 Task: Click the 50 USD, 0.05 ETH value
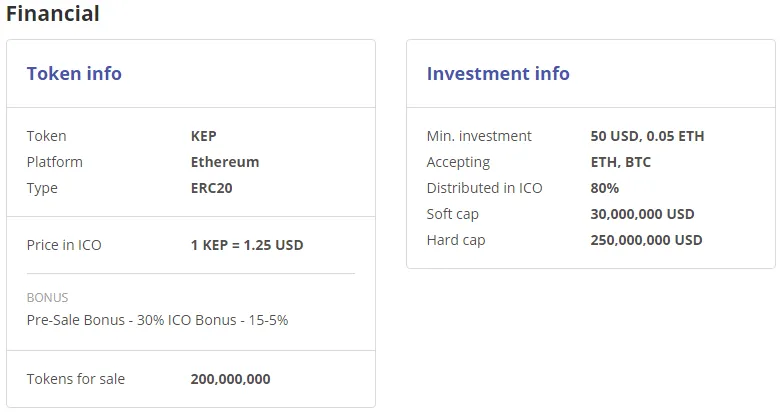647,136
